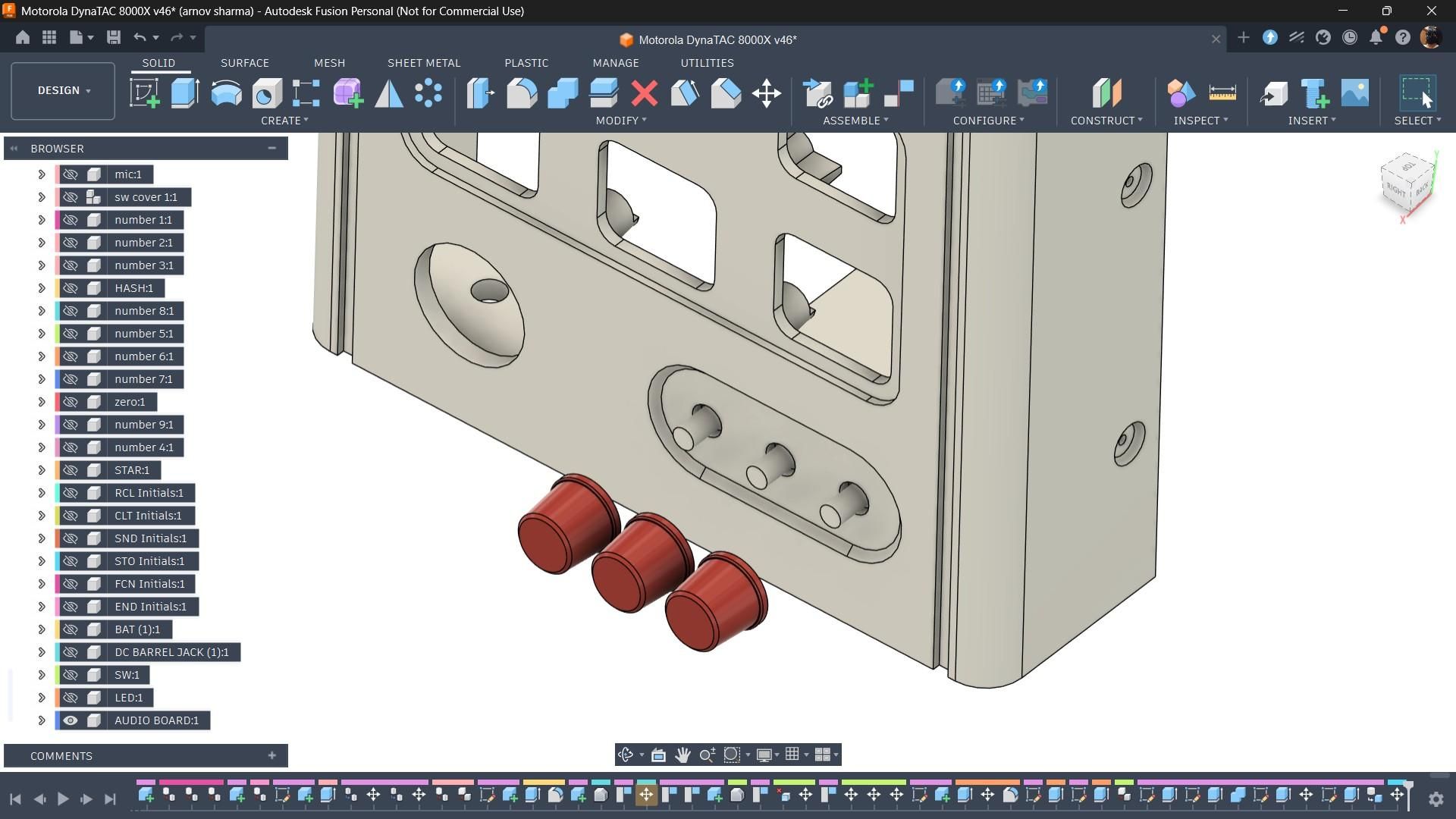Open the Measure tool

(1222, 93)
